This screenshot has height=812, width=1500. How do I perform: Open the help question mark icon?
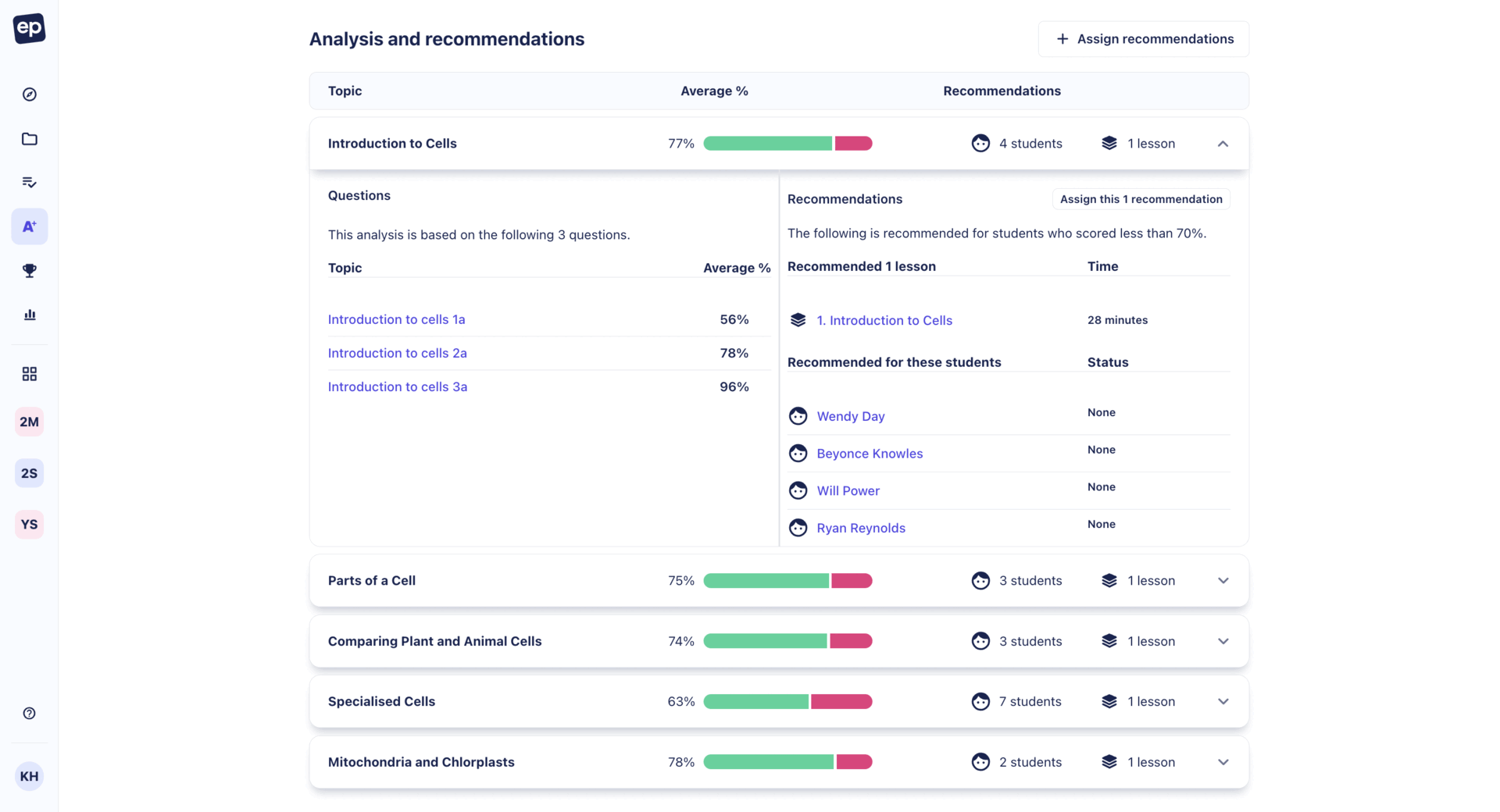point(30,714)
